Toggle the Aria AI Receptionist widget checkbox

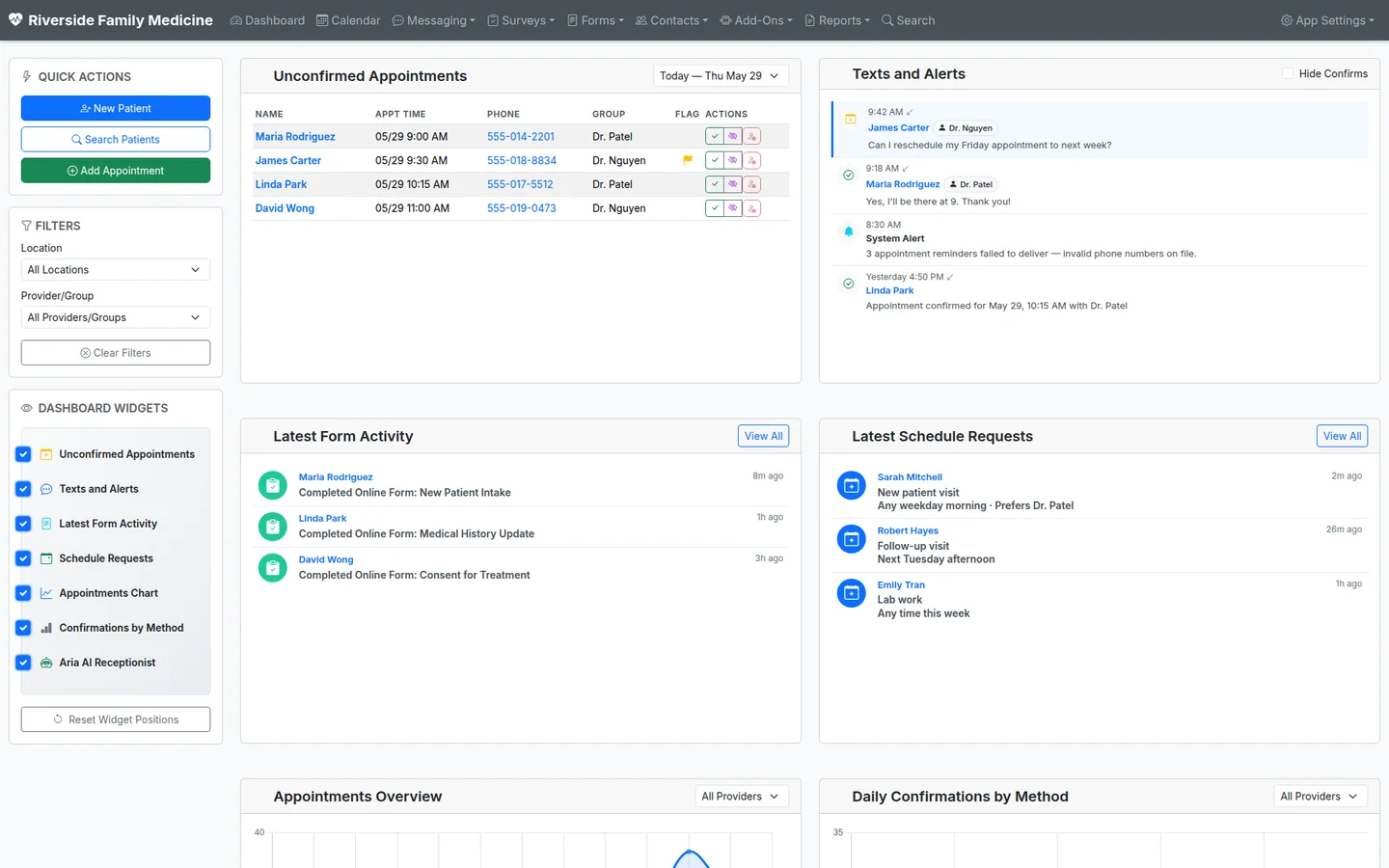click(23, 663)
